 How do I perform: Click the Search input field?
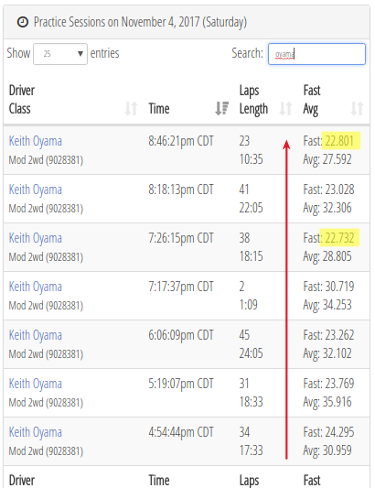(x=317, y=54)
